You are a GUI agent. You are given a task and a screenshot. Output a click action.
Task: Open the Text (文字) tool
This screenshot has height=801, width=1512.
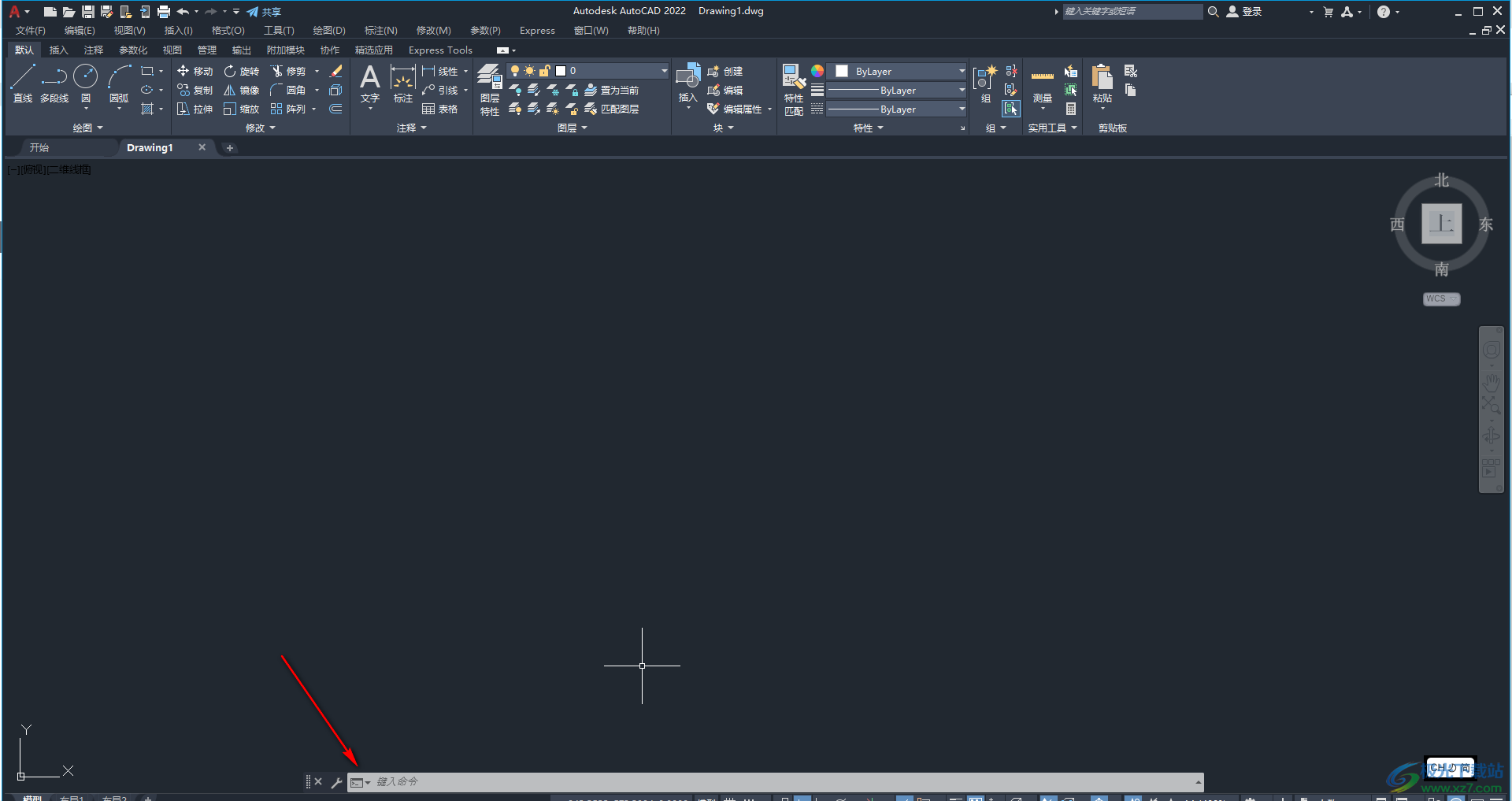[370, 83]
